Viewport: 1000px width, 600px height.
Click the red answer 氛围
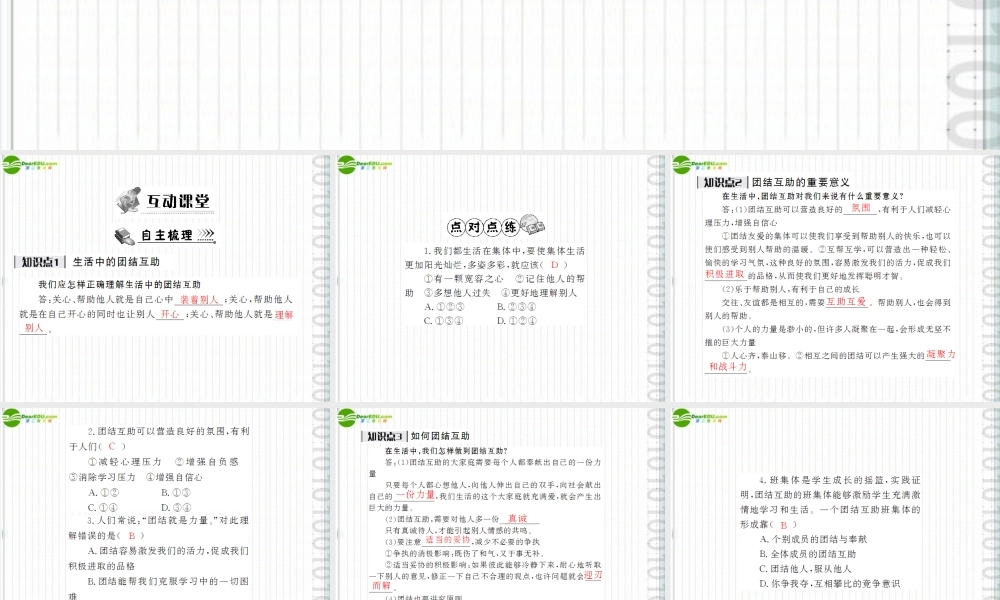point(861,208)
